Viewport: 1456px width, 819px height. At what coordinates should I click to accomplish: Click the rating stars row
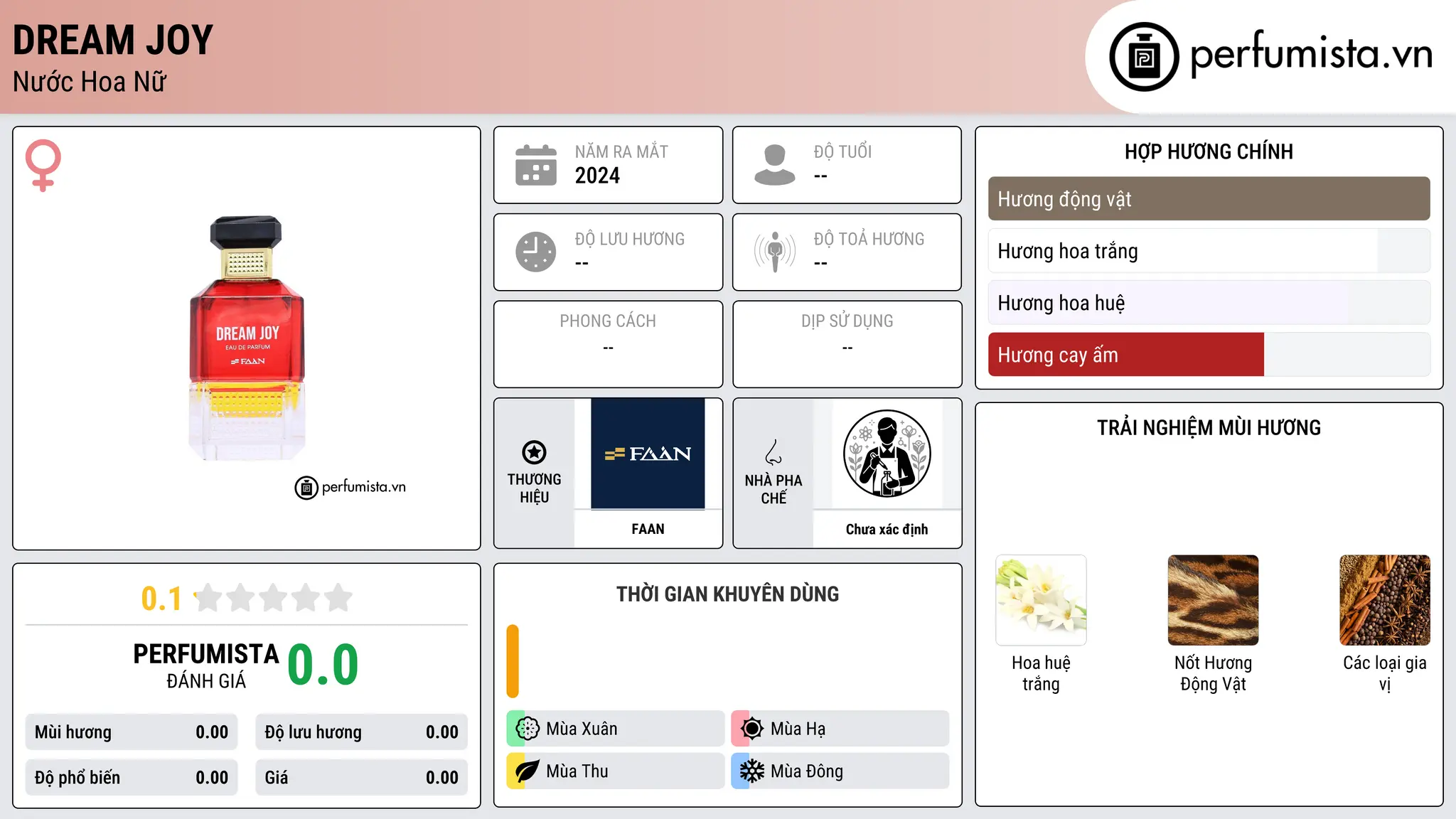(273, 598)
